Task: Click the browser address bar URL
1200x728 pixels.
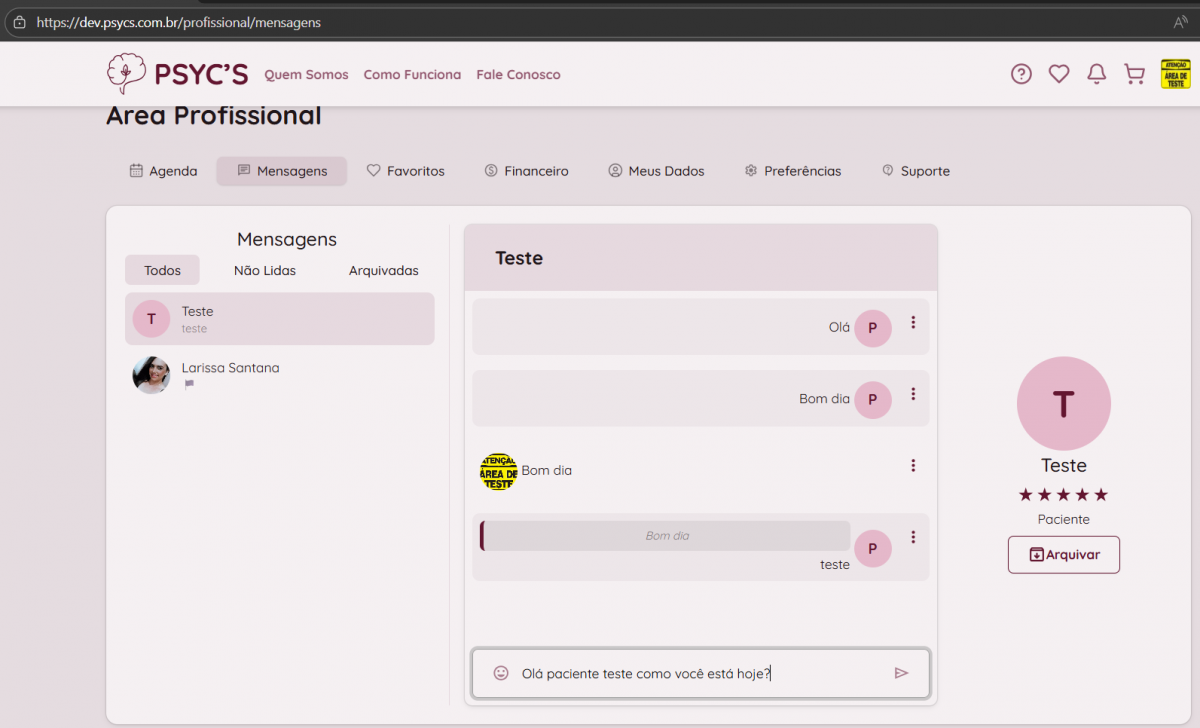Action: [180, 22]
